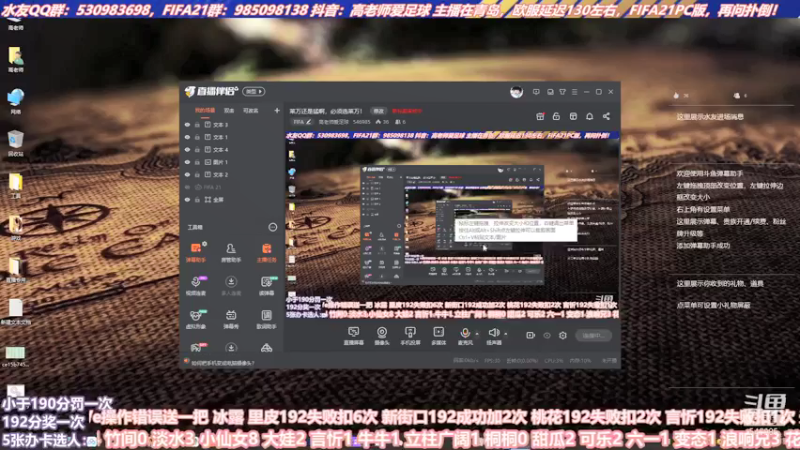Select the 图片 1 layer row
The height and width of the screenshot is (450, 800).
232,162
